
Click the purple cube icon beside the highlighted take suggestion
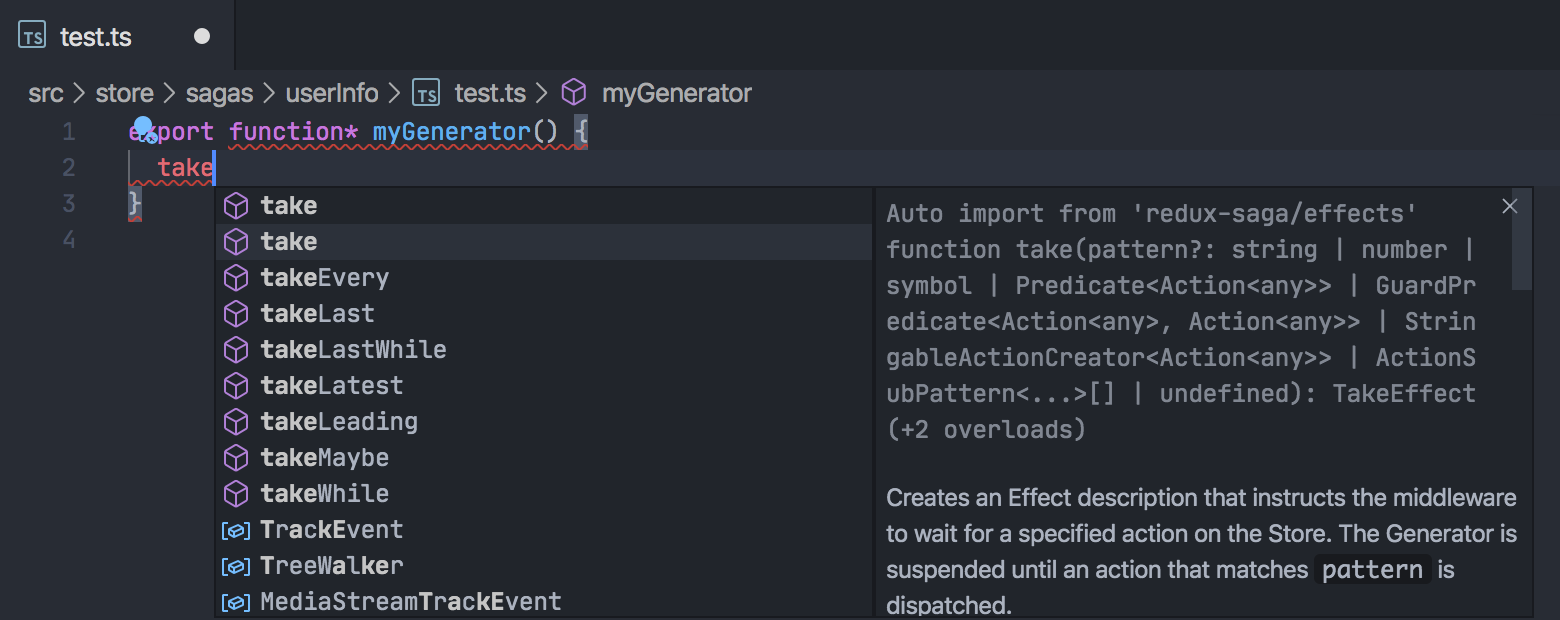click(x=236, y=241)
